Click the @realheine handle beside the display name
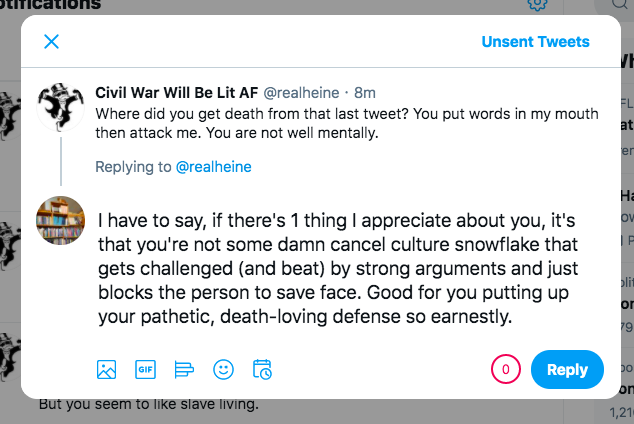The width and height of the screenshot is (634, 424). (x=301, y=93)
